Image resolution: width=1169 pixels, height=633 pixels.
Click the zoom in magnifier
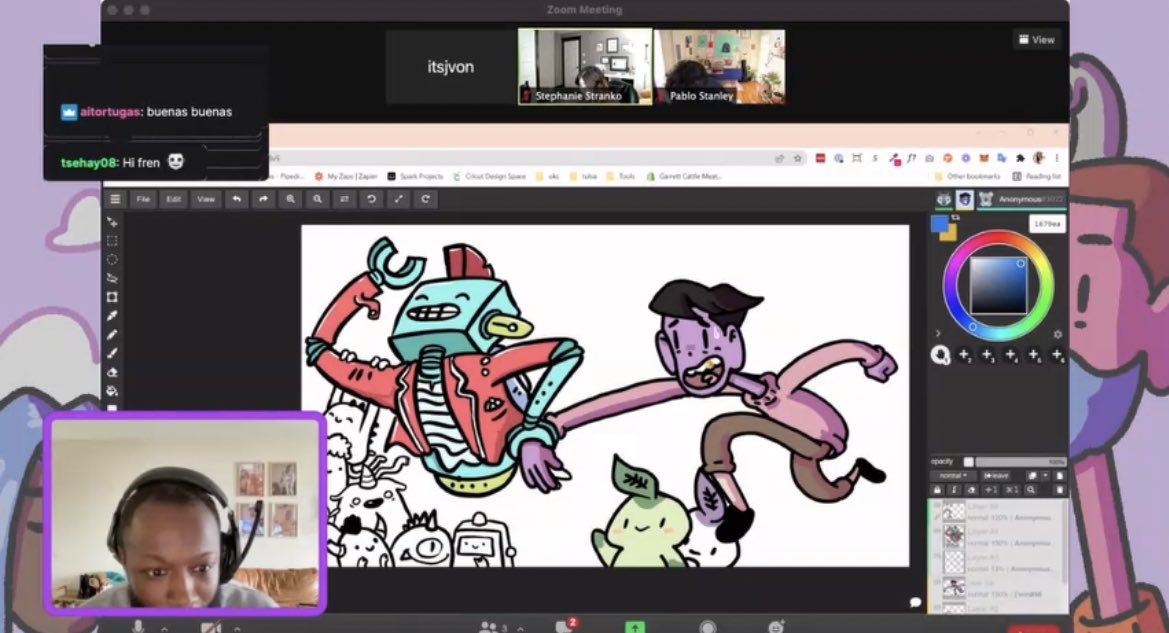[290, 199]
